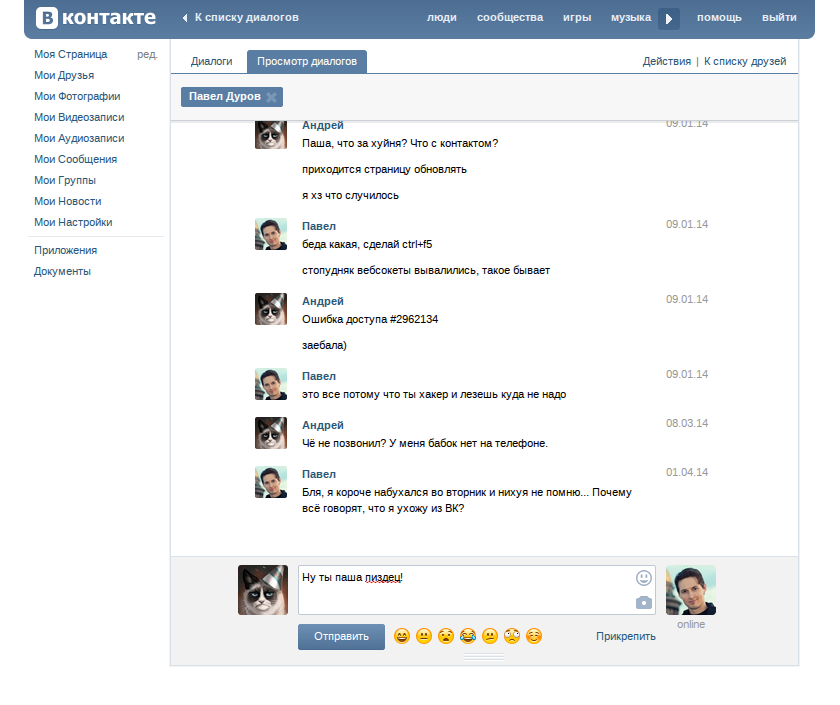Click Павел's avatar beside the хакер message
The width and height of the screenshot is (840, 705).
coord(271,384)
